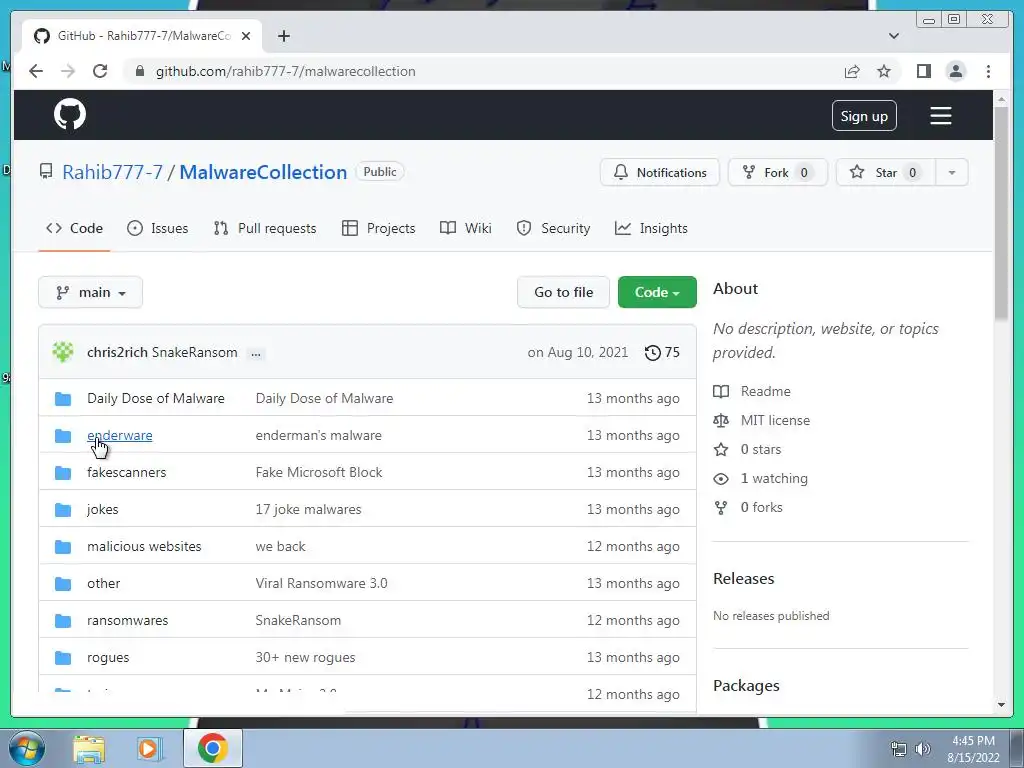Image resolution: width=1024 pixels, height=768 pixels.
Task: Open the Issues tab
Action: click(x=157, y=229)
